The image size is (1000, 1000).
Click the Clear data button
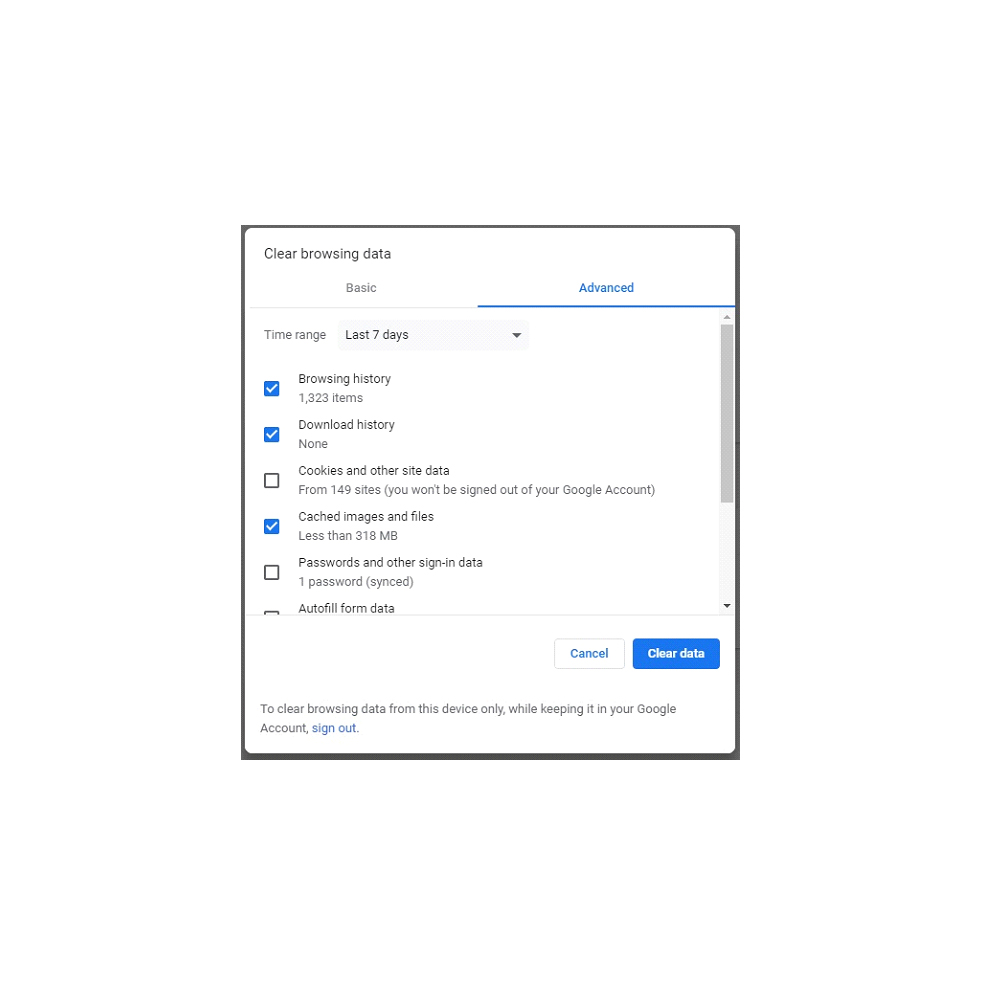coord(676,653)
